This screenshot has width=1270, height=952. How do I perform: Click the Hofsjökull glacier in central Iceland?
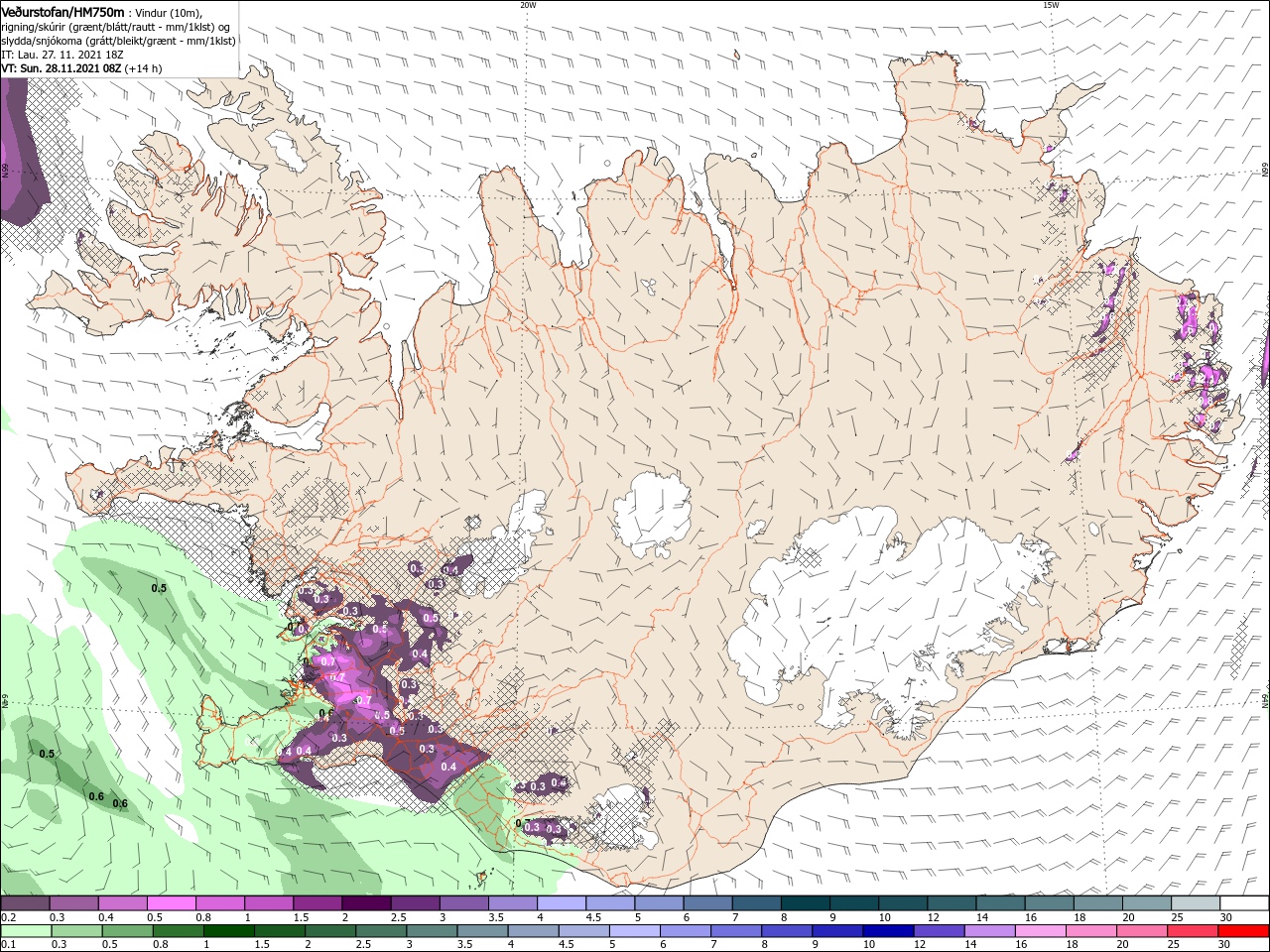[x=652, y=514]
